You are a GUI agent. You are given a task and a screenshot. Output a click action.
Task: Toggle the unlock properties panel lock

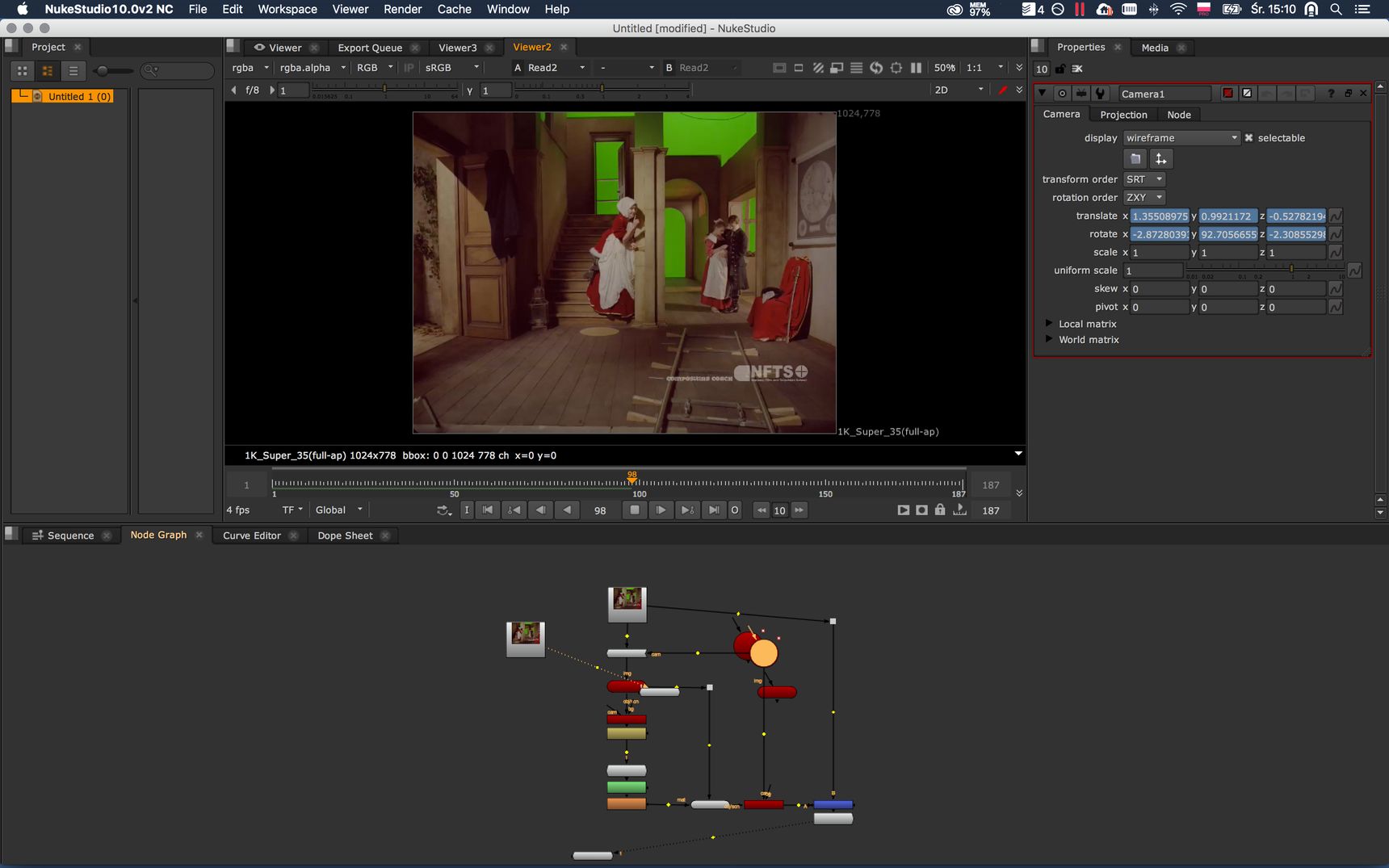point(1060,69)
